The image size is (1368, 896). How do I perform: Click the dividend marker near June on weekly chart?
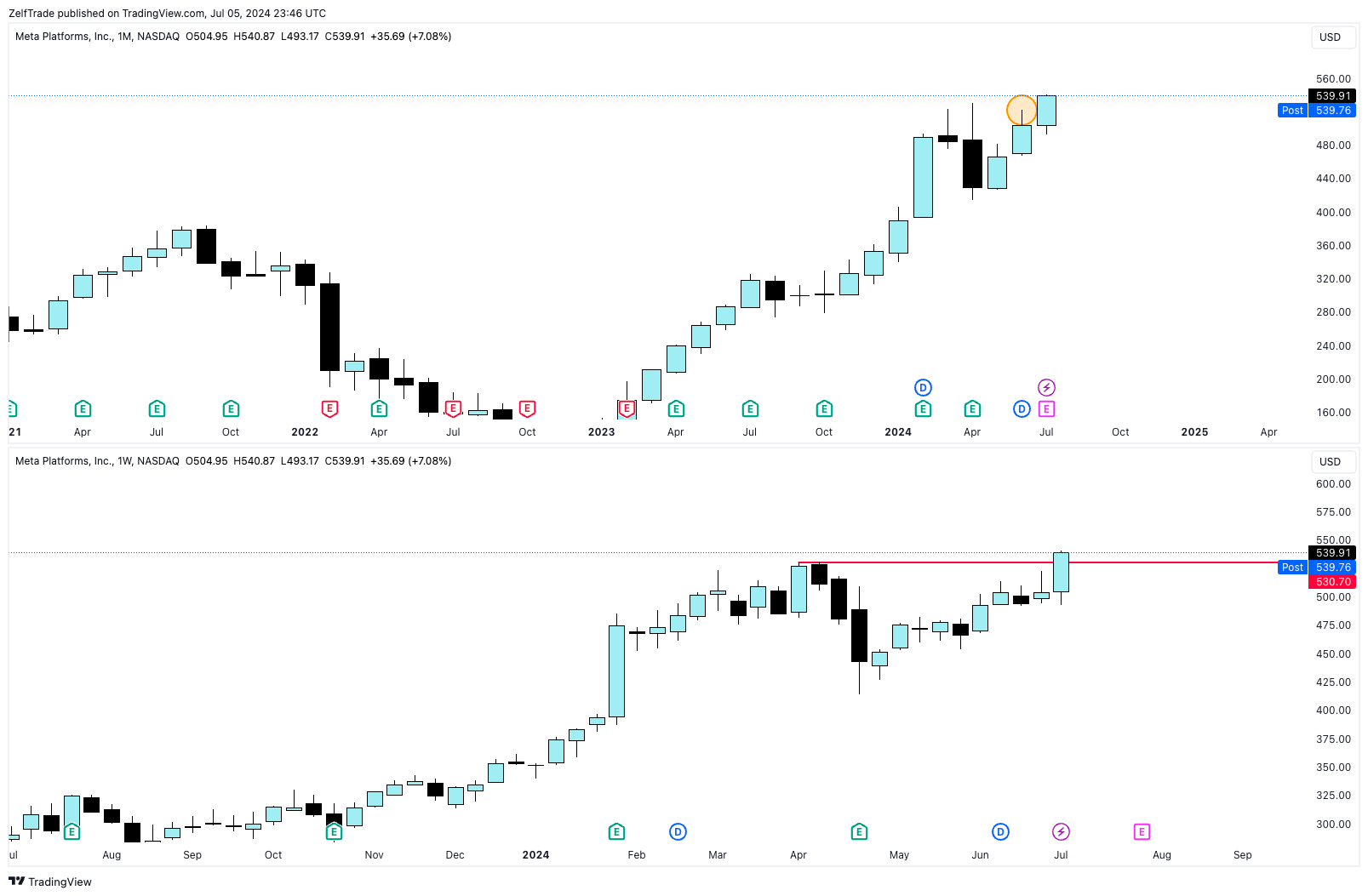click(1000, 831)
